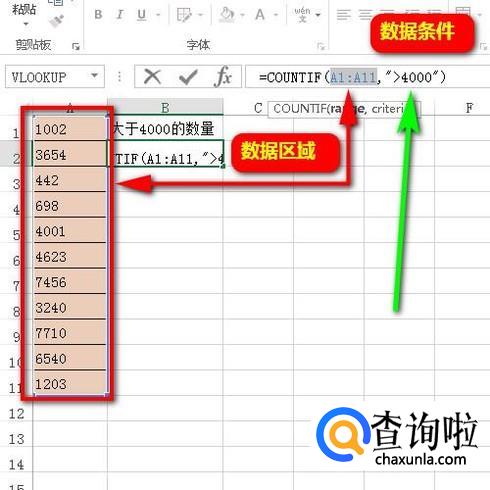Open the Paste dropdown arrow
This screenshot has height=490, width=490.
(x=26, y=24)
